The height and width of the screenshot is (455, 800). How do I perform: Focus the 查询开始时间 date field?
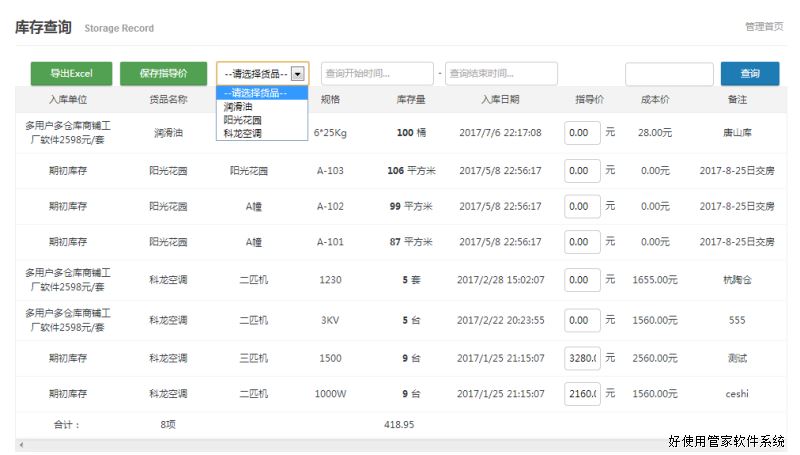tap(376, 74)
